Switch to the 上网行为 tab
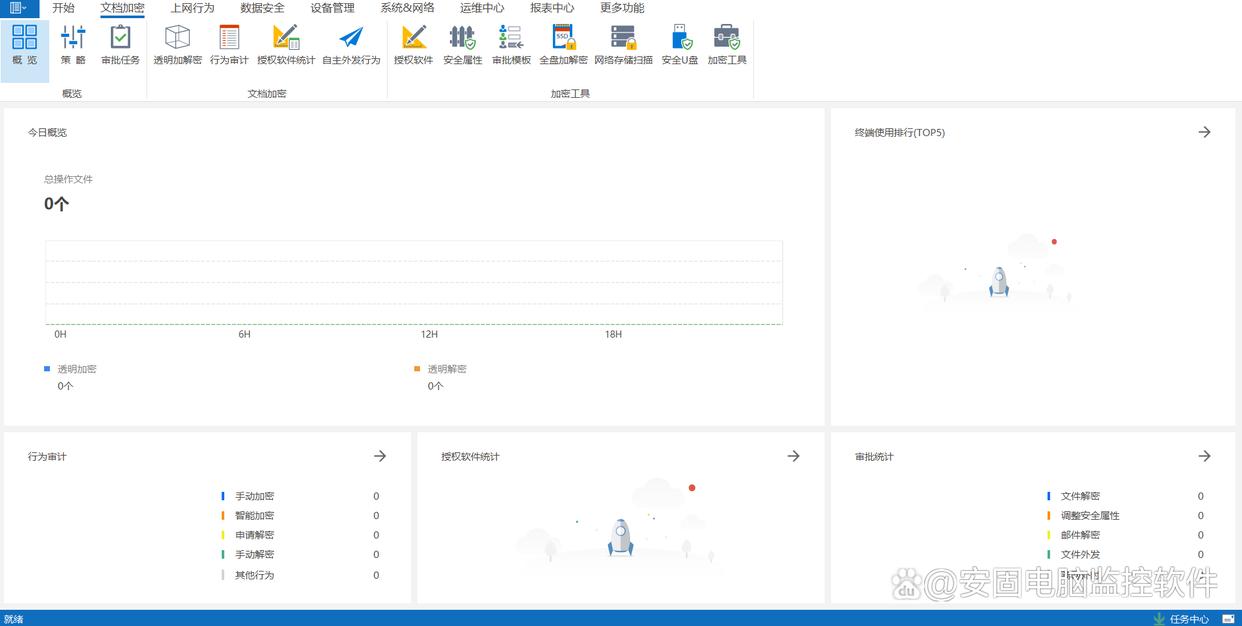Image resolution: width=1242 pixels, height=626 pixels. (x=192, y=8)
